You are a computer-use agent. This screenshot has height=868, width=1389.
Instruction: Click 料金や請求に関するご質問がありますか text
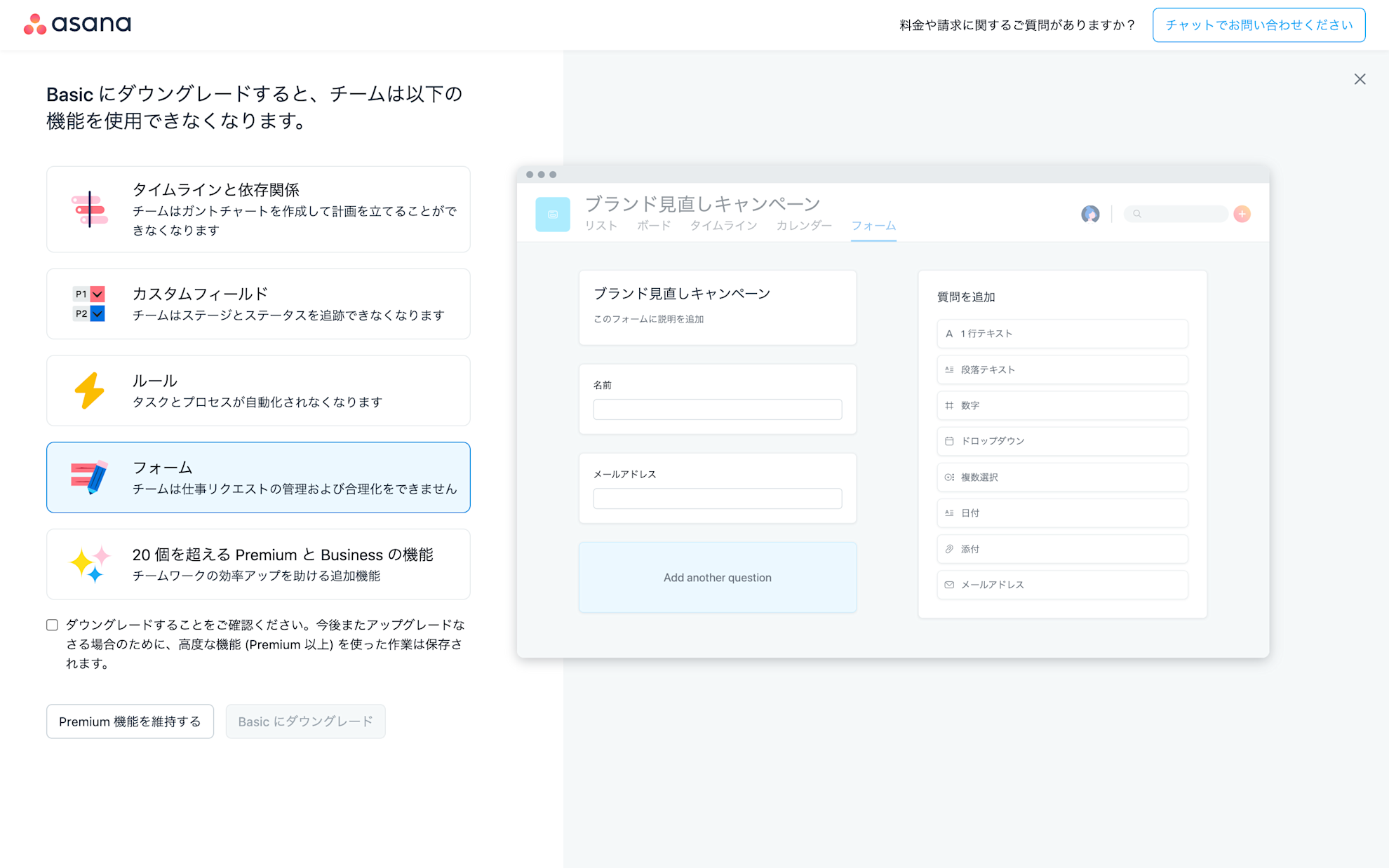[x=1017, y=25]
